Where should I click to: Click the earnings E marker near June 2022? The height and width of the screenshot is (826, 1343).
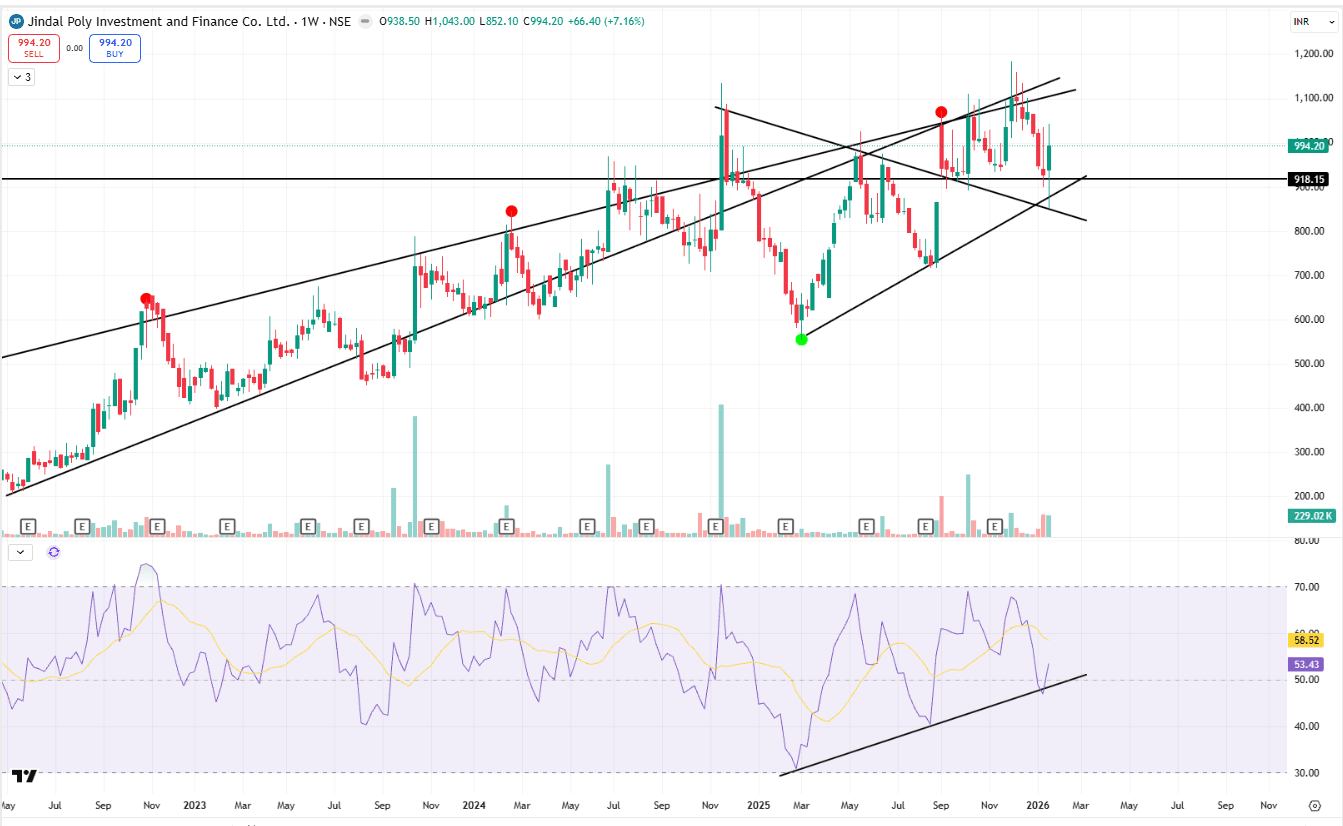tap(28, 526)
